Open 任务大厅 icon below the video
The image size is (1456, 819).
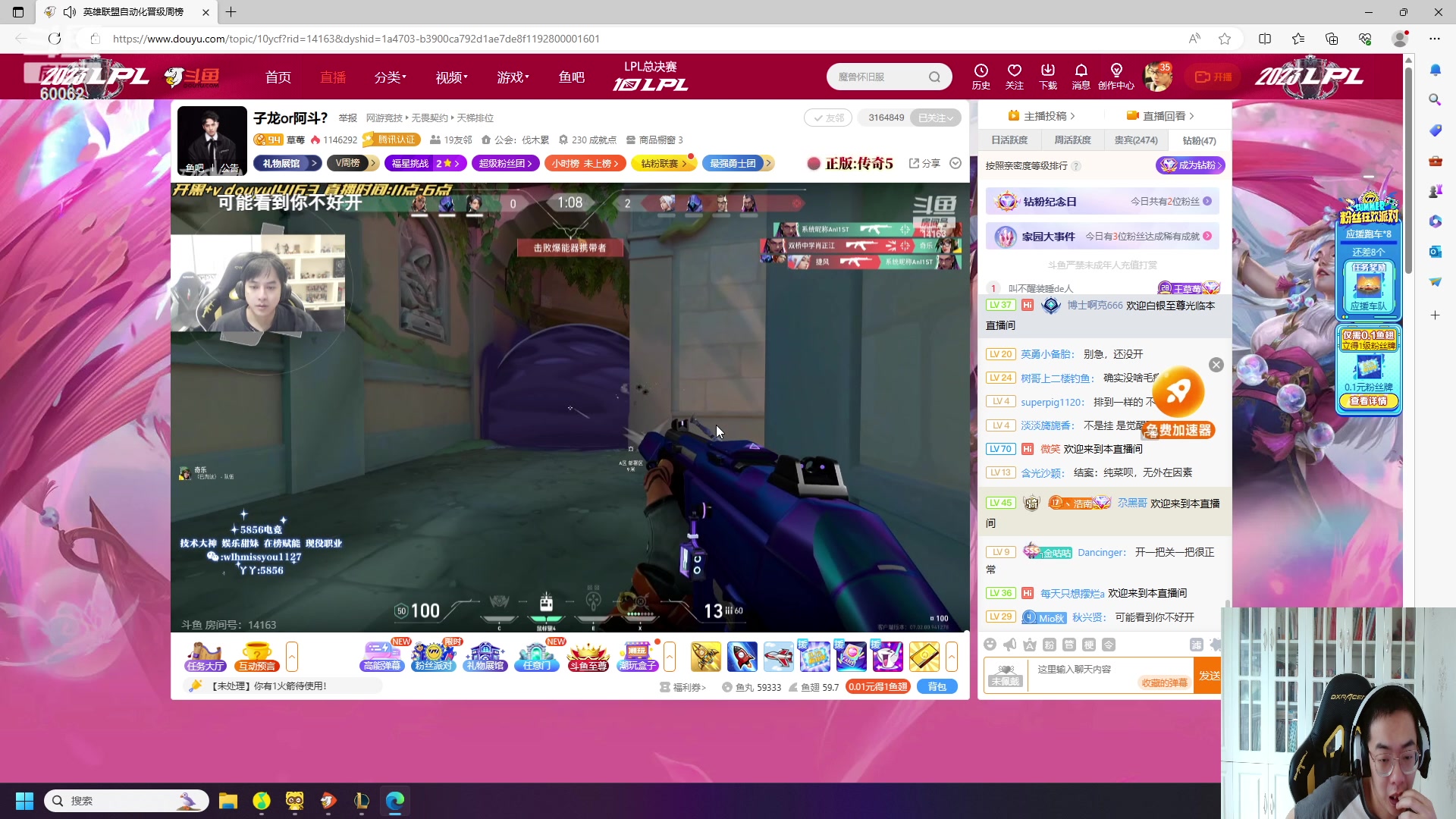tap(206, 657)
